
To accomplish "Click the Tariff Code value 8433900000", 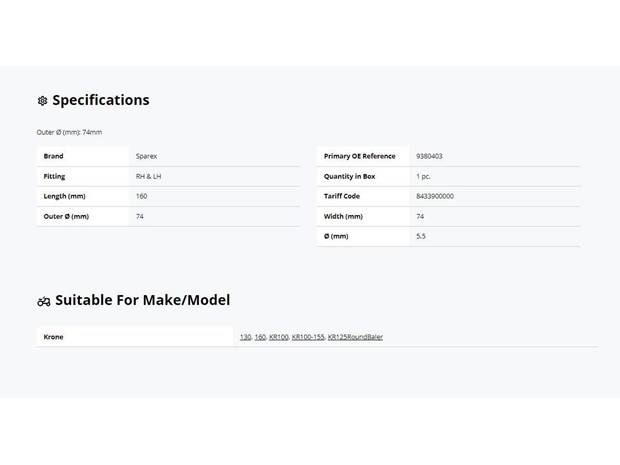I will [435, 196].
